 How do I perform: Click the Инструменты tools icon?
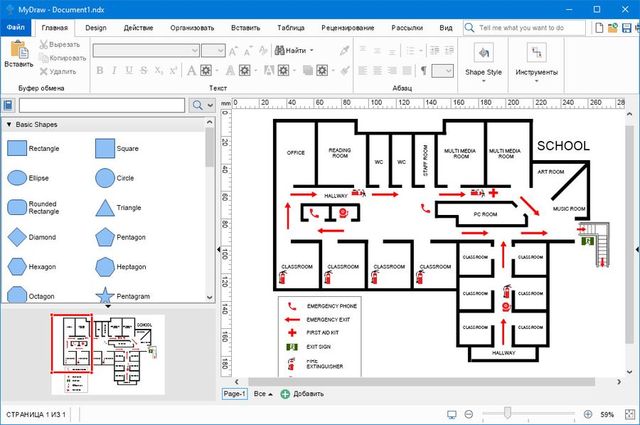point(536,52)
